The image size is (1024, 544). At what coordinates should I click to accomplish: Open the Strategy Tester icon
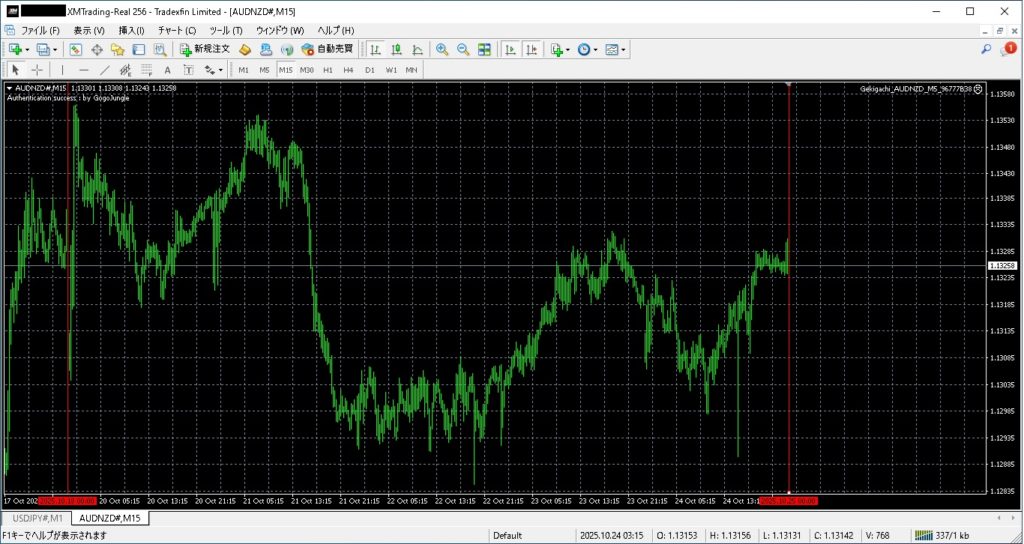tap(159, 49)
